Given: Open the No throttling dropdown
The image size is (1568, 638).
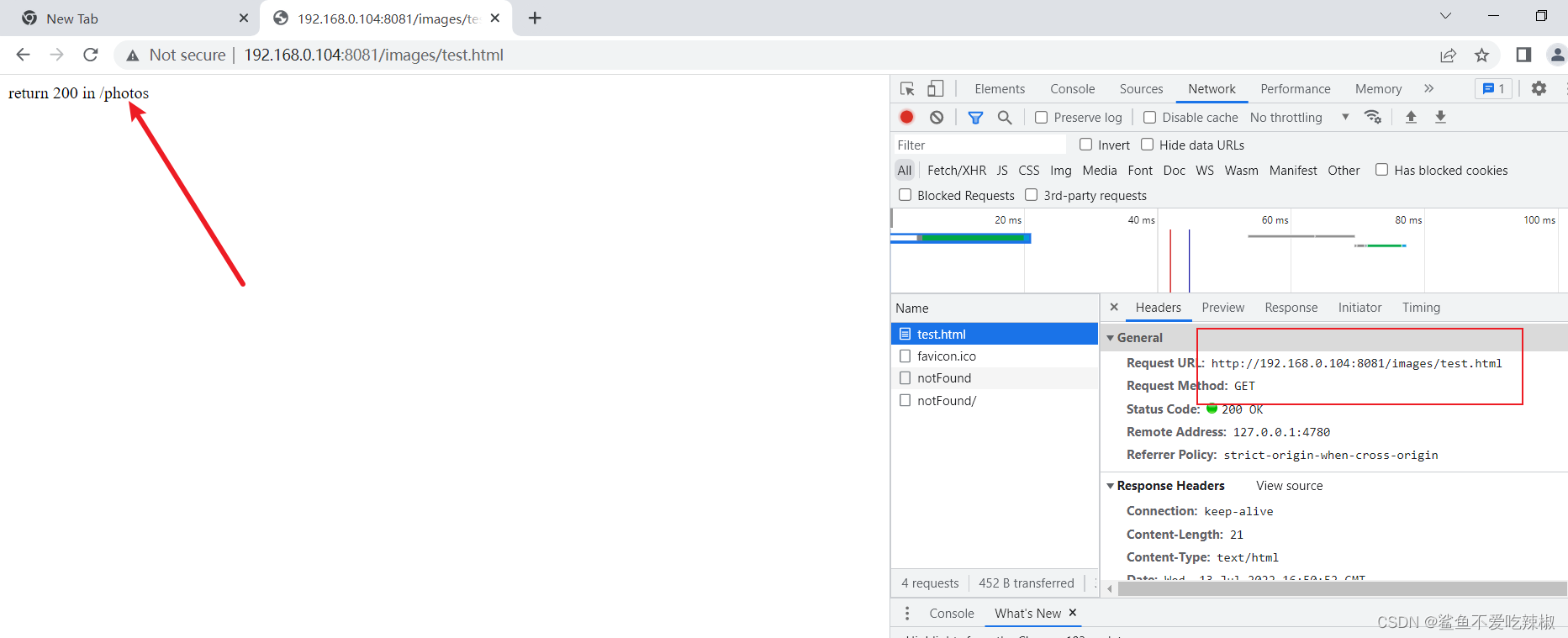Looking at the screenshot, I should pos(1299,118).
